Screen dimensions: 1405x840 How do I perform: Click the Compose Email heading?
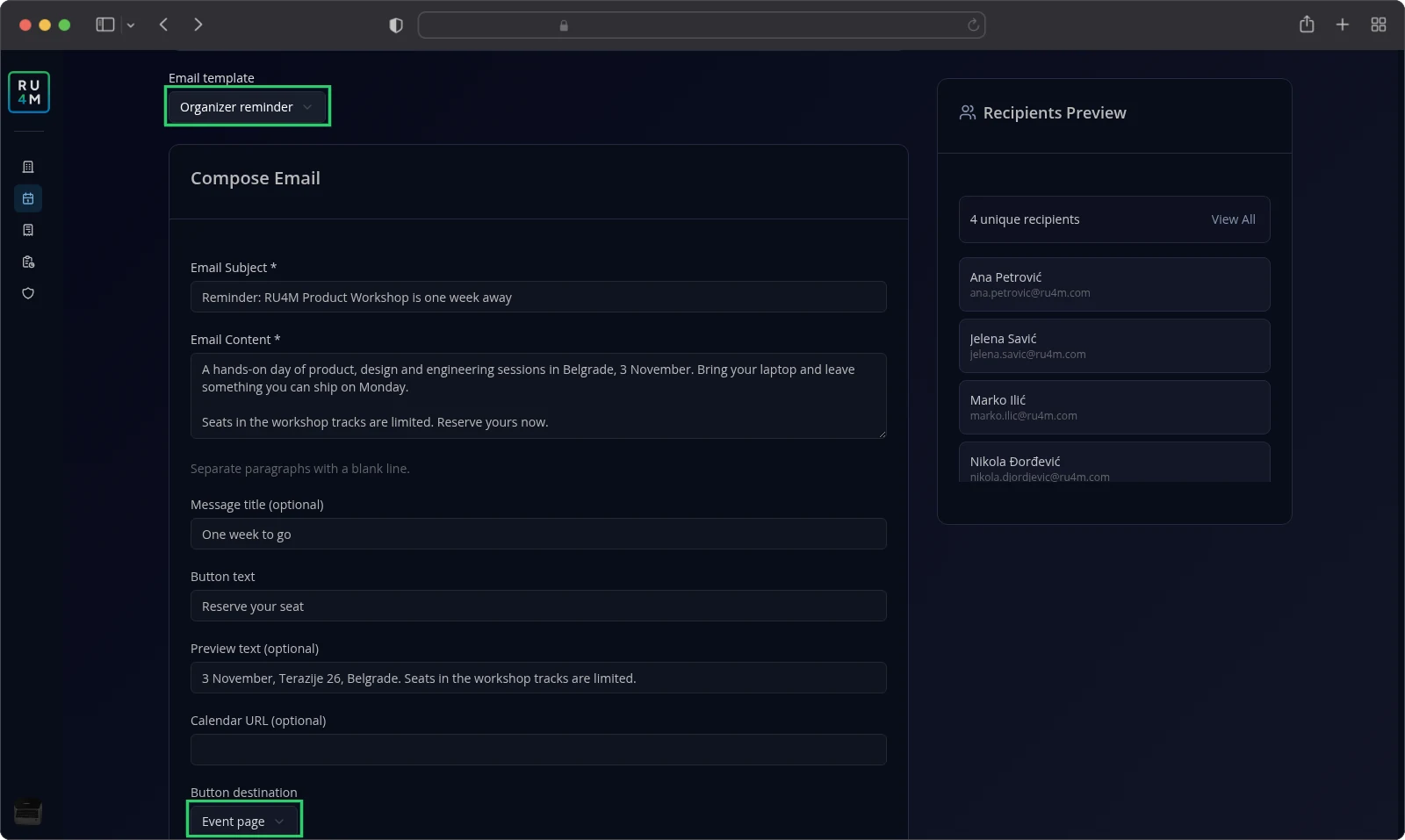click(x=256, y=178)
